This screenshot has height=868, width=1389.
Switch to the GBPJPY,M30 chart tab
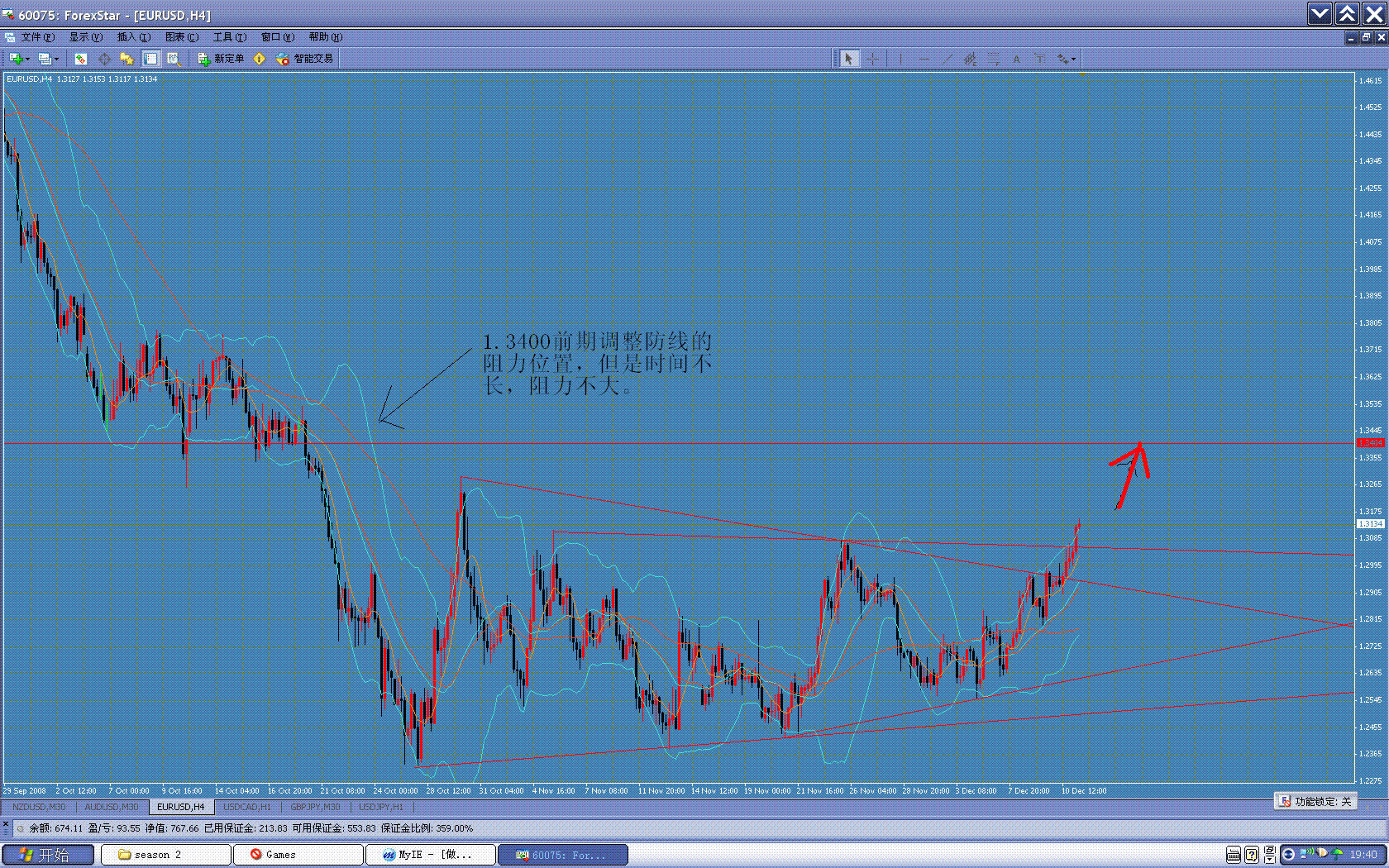pyautogui.click(x=315, y=807)
